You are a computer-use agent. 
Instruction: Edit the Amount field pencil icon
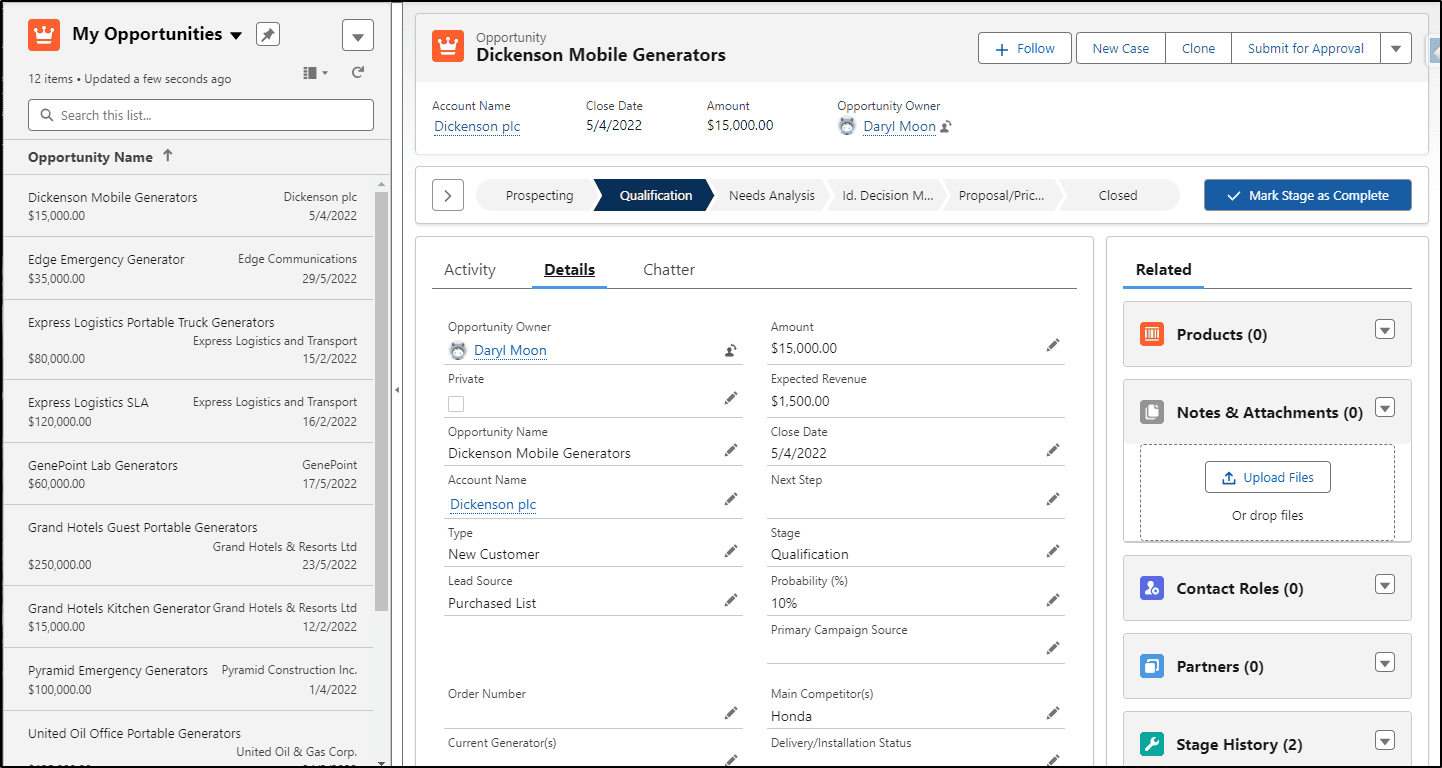(1053, 345)
